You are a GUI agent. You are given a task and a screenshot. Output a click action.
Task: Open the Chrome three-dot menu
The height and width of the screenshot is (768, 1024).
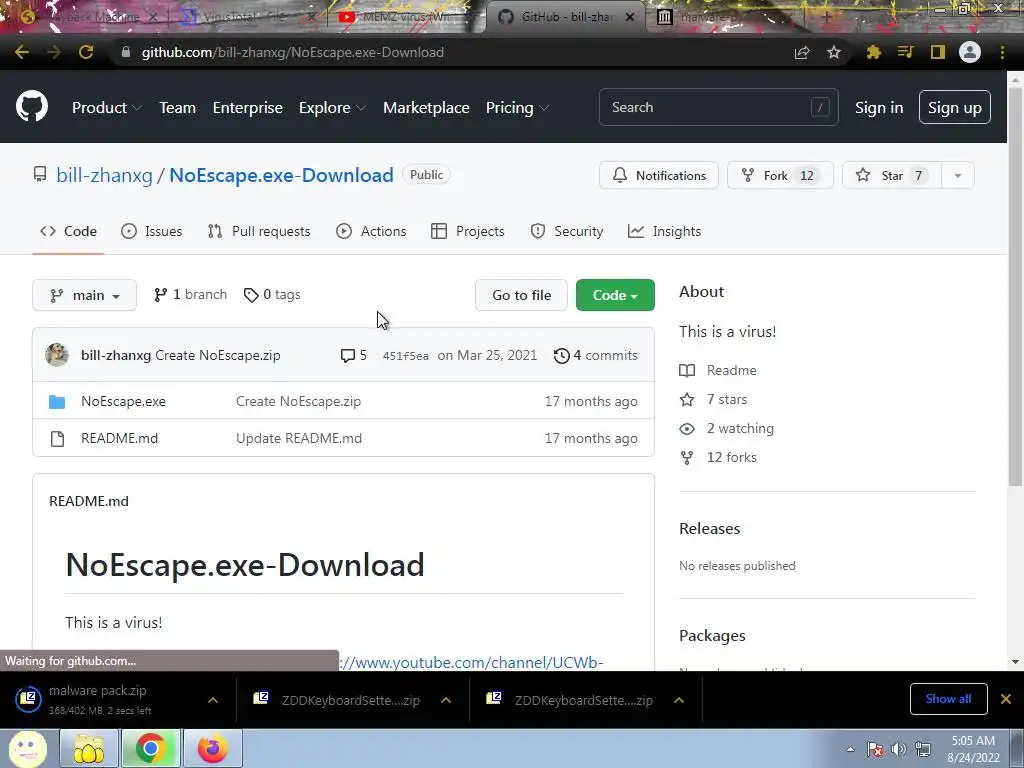[x=1002, y=52]
